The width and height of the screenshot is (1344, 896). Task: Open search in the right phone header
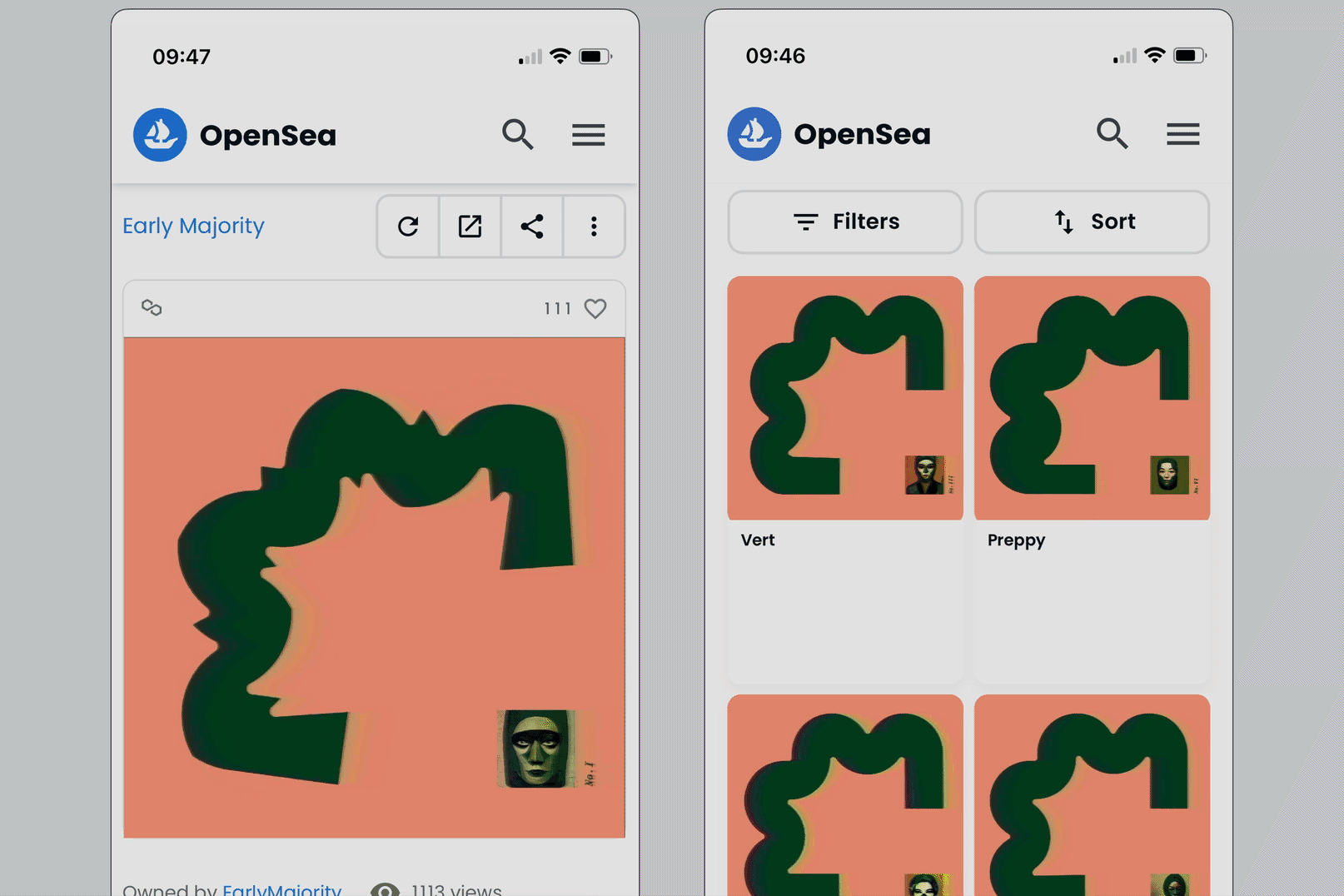coord(1113,133)
